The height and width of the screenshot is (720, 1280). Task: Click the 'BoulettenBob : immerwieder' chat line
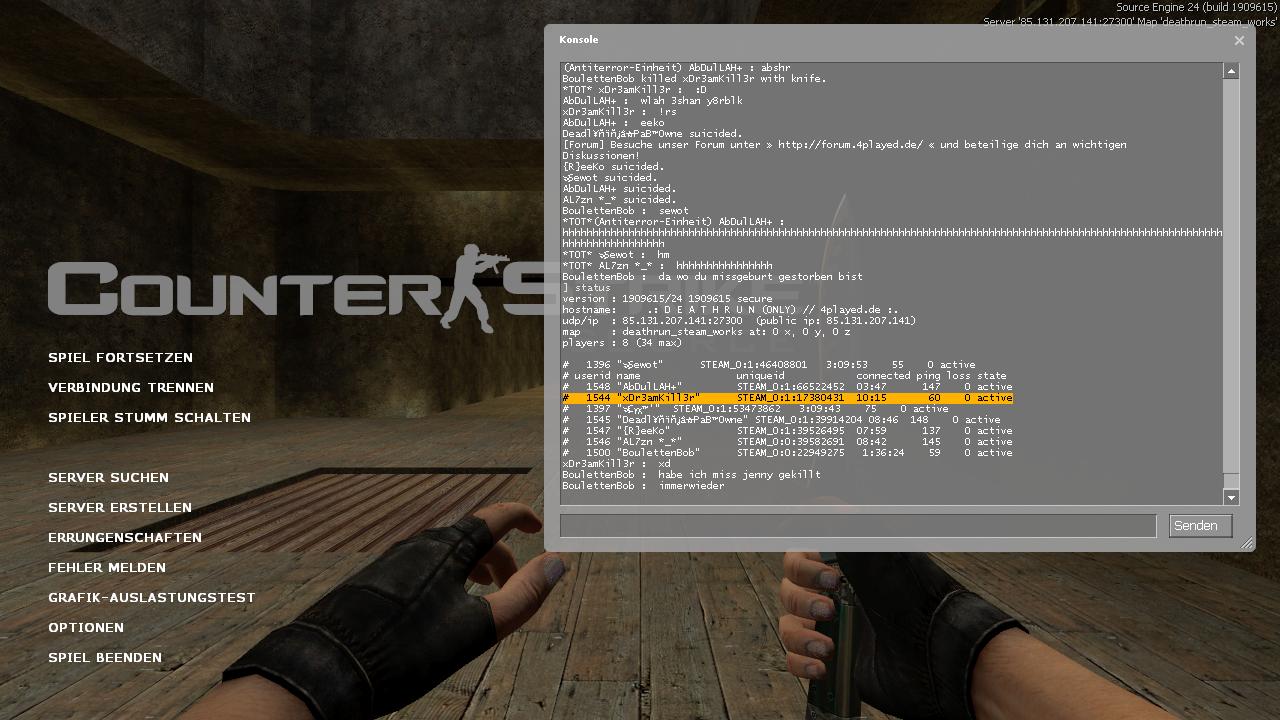tap(643, 486)
